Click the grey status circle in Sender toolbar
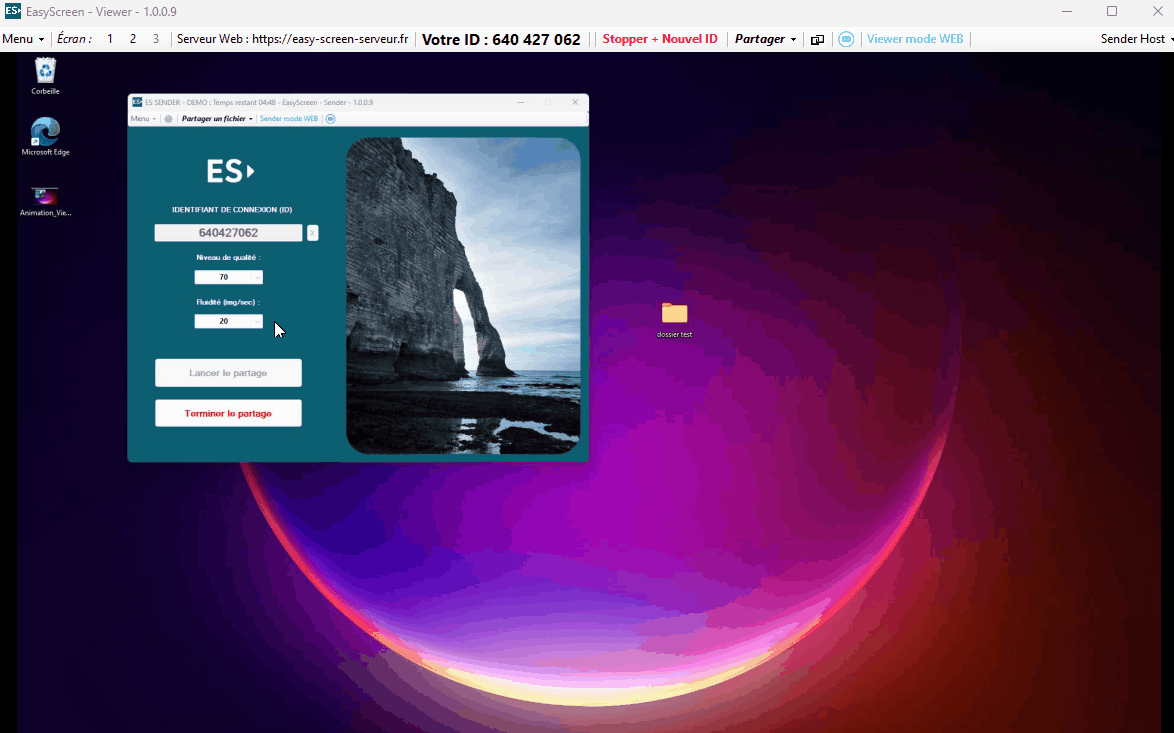The width and height of the screenshot is (1174, 733). tap(168, 119)
